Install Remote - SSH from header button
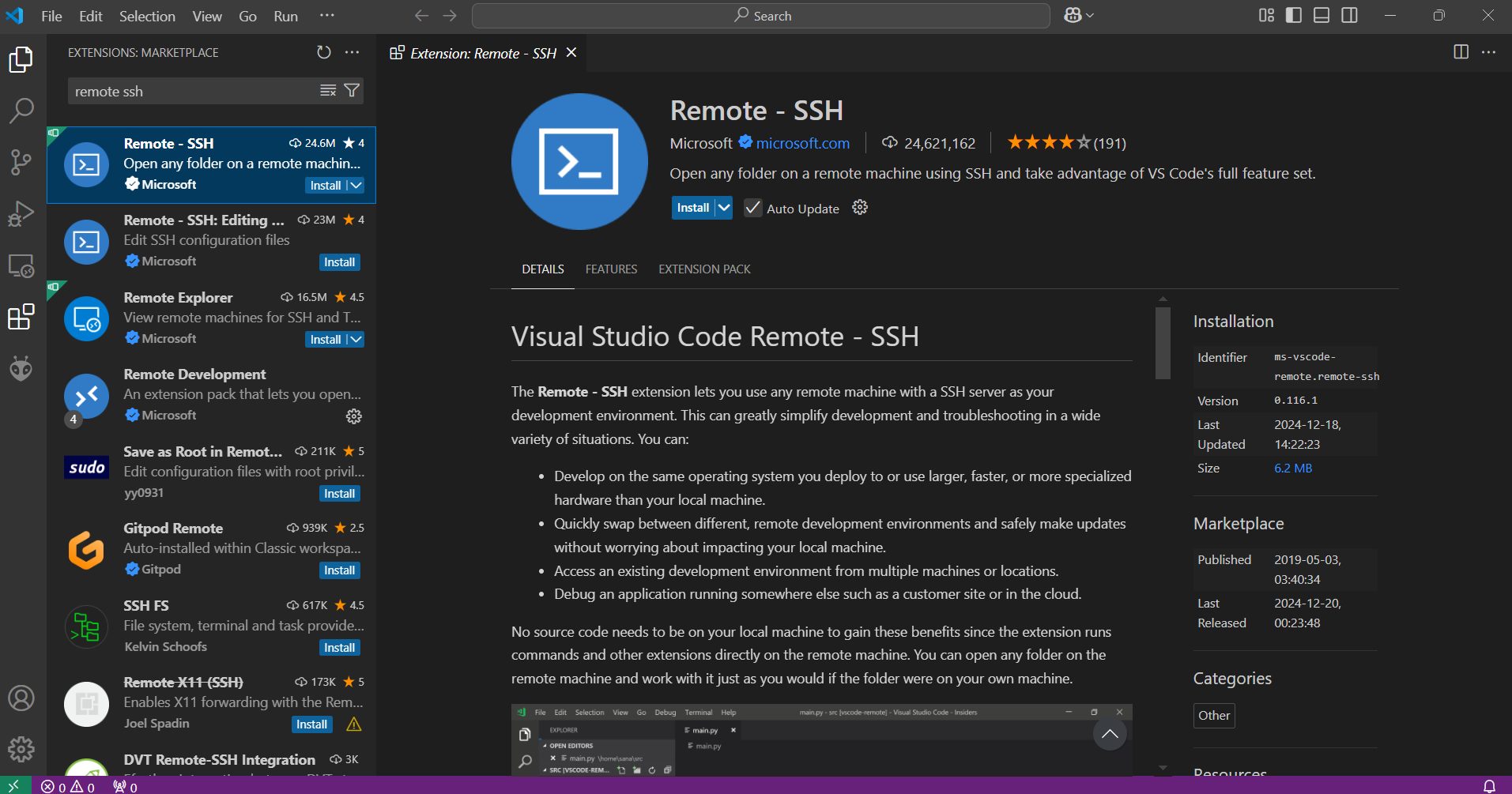 (x=693, y=208)
